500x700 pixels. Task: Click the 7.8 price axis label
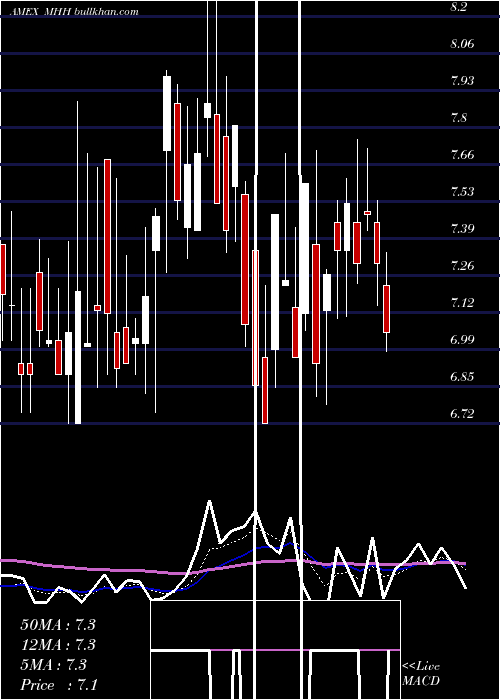click(459, 118)
